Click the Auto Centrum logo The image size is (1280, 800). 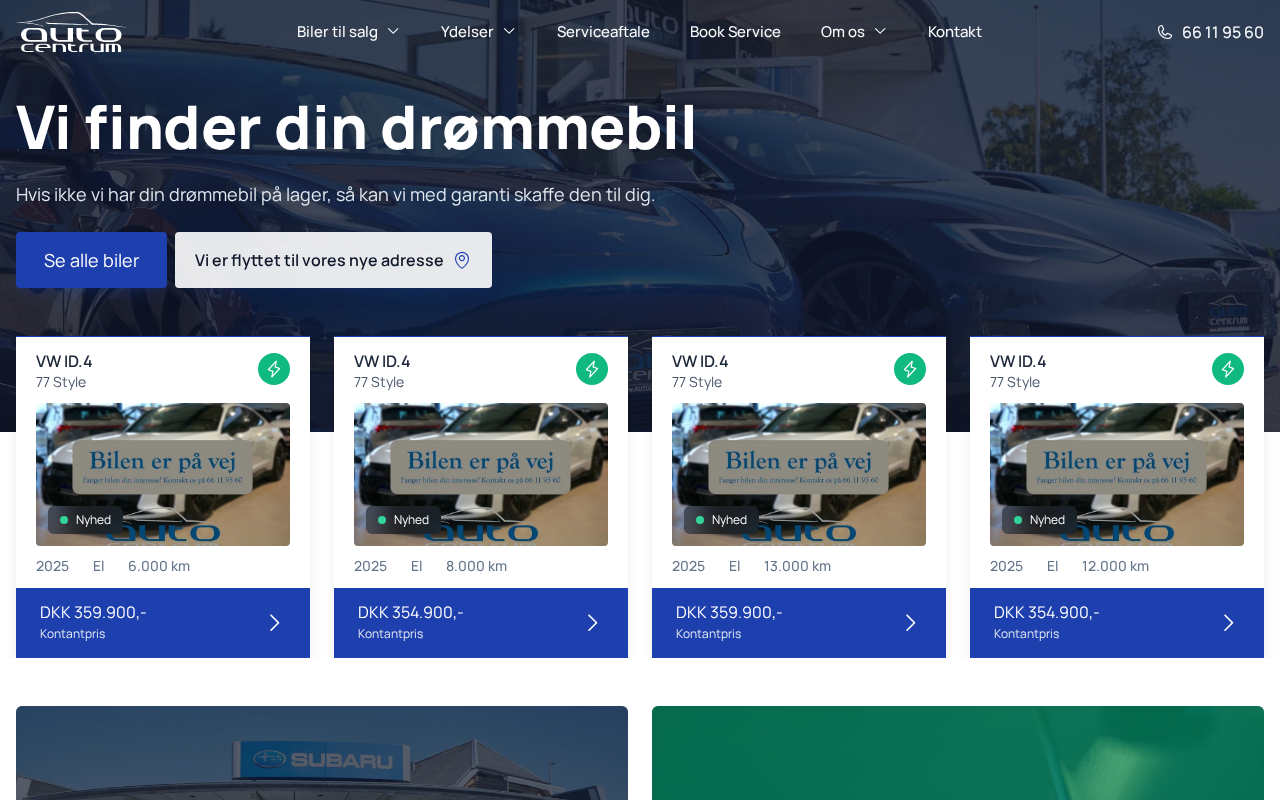point(70,32)
